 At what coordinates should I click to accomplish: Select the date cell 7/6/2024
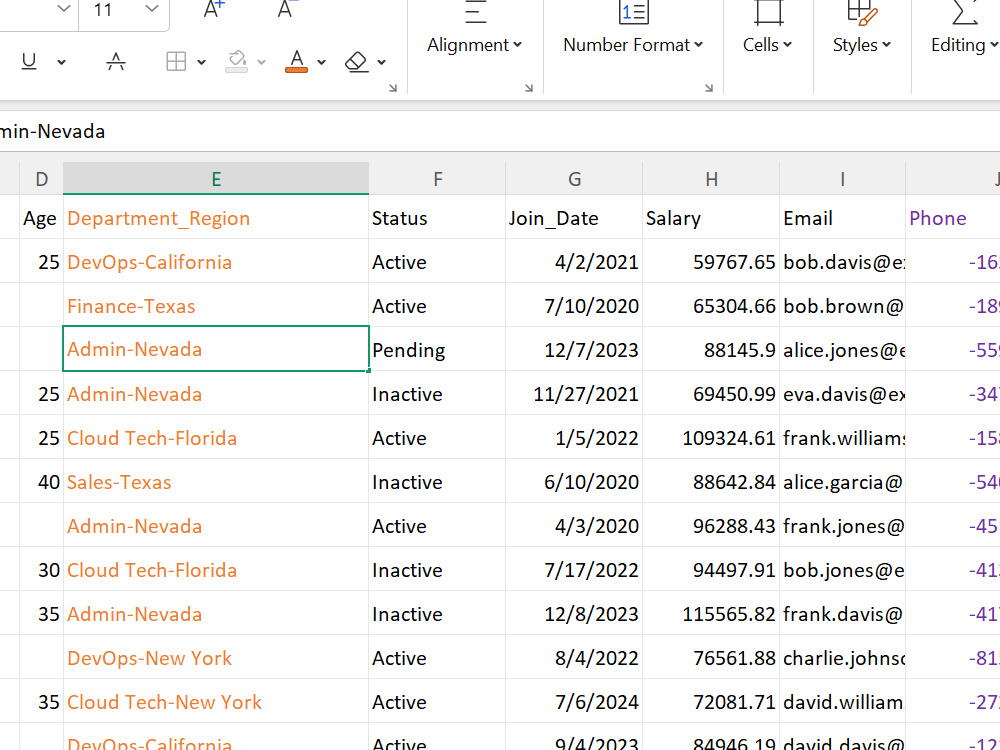pos(575,702)
